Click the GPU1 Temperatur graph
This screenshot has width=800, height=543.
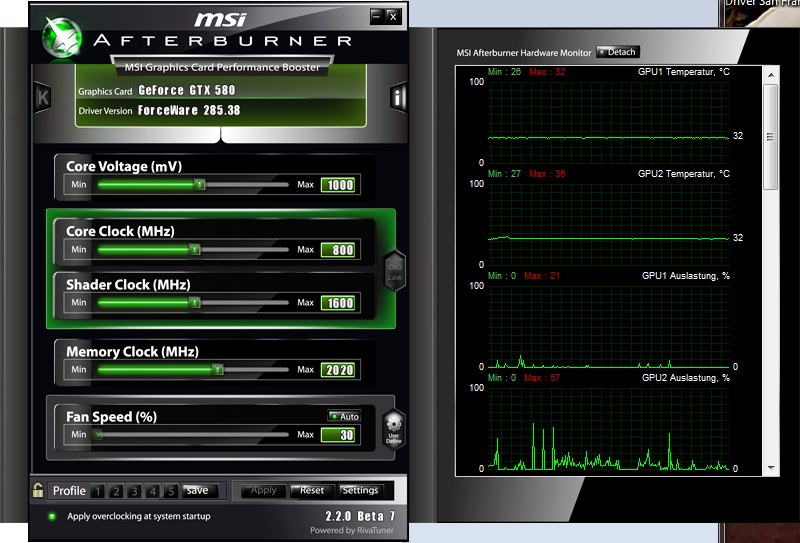point(609,122)
